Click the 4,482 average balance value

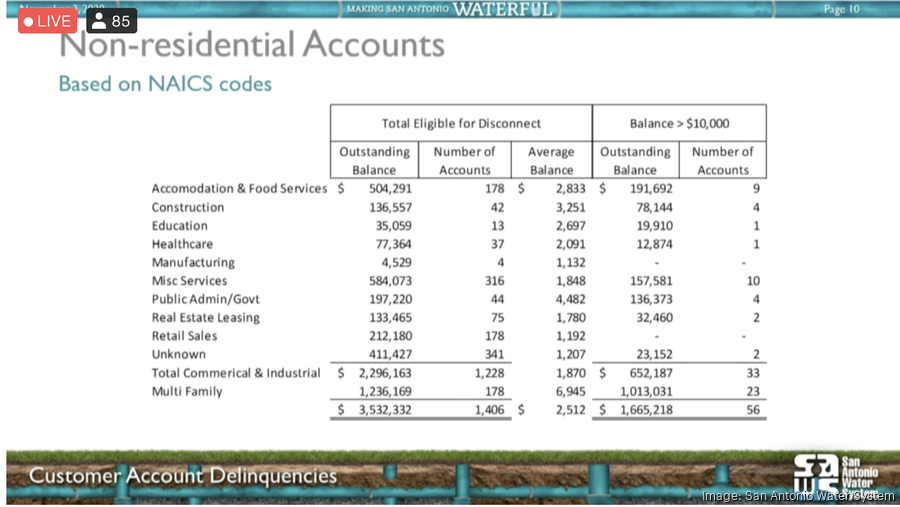[571, 299]
